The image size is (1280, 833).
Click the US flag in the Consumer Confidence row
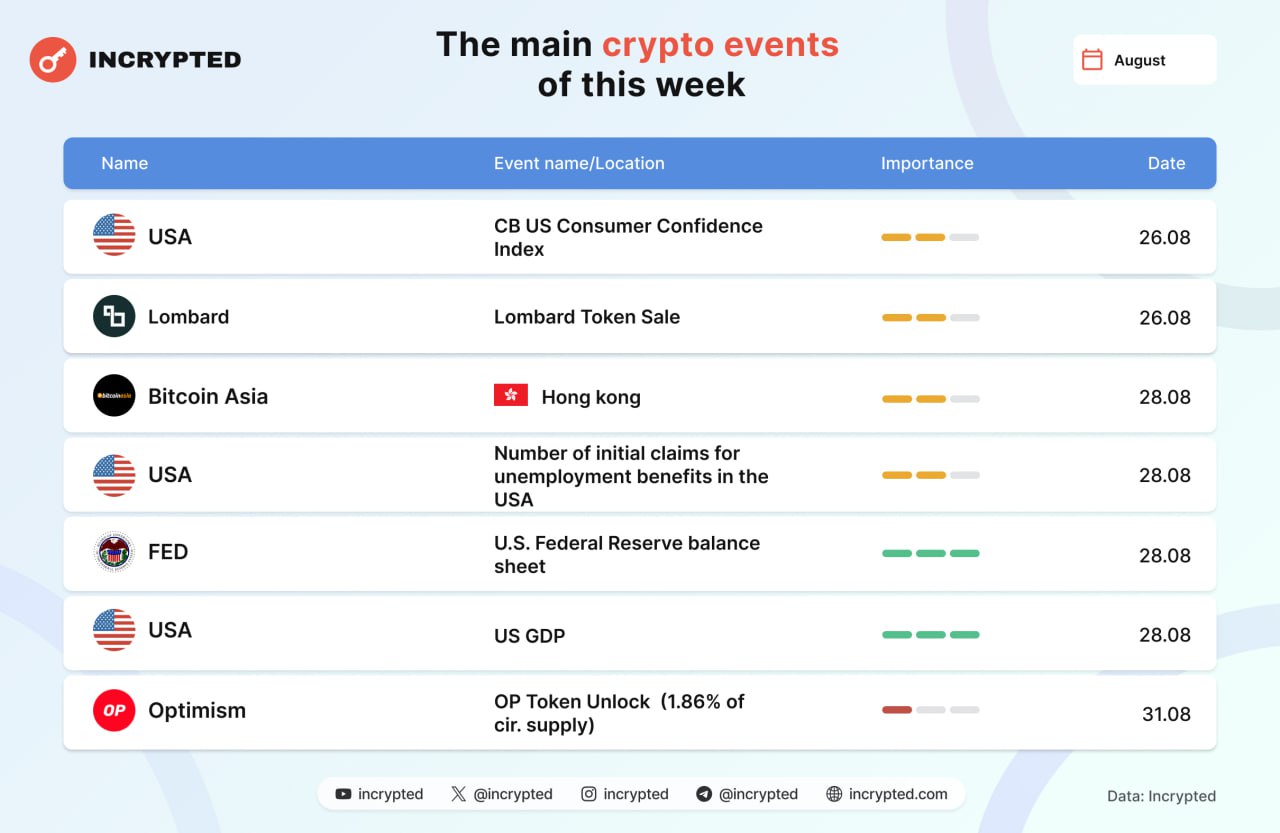[x=114, y=235]
